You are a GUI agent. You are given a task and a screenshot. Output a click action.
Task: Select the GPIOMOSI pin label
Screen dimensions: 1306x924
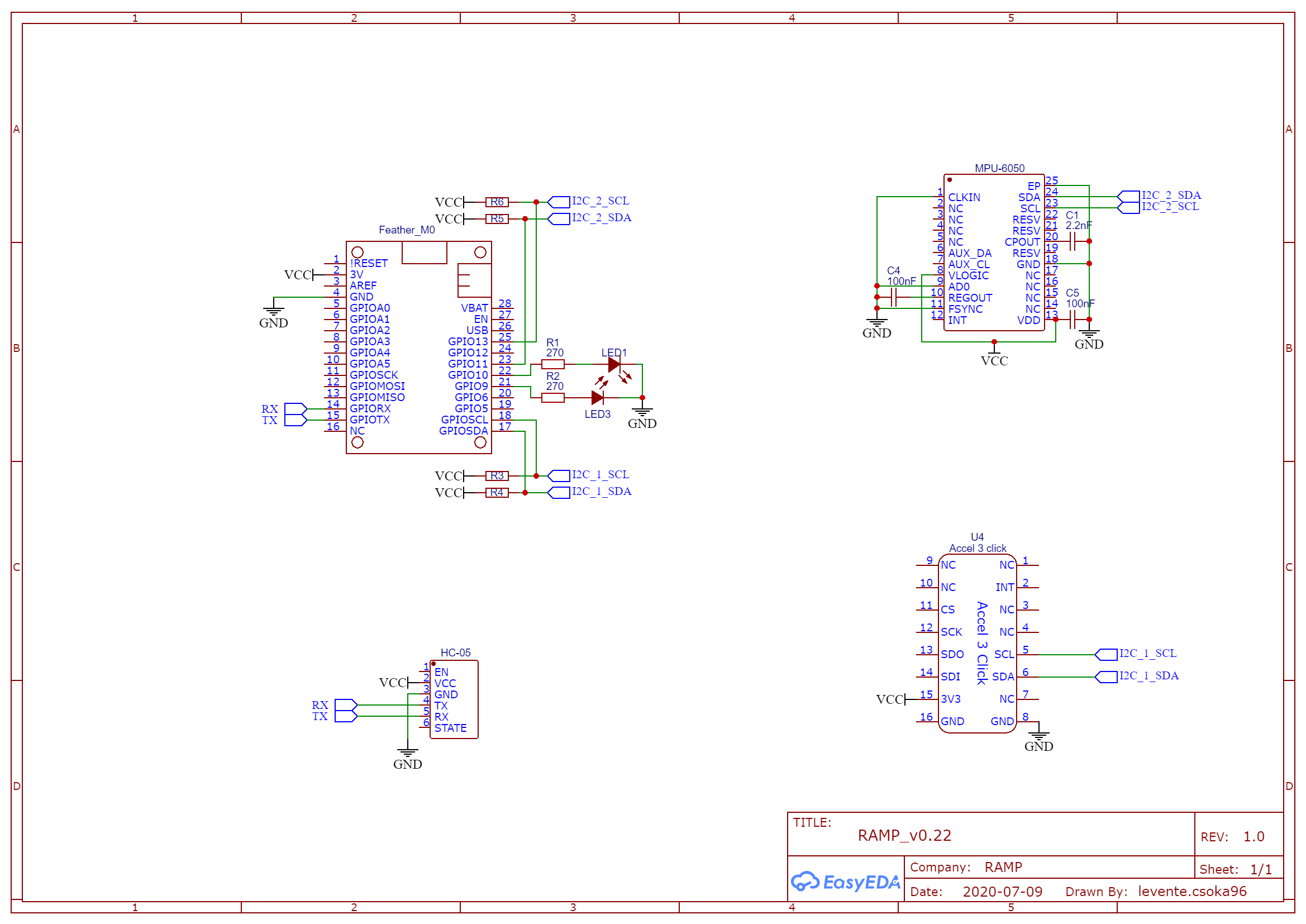pyautogui.click(x=377, y=387)
